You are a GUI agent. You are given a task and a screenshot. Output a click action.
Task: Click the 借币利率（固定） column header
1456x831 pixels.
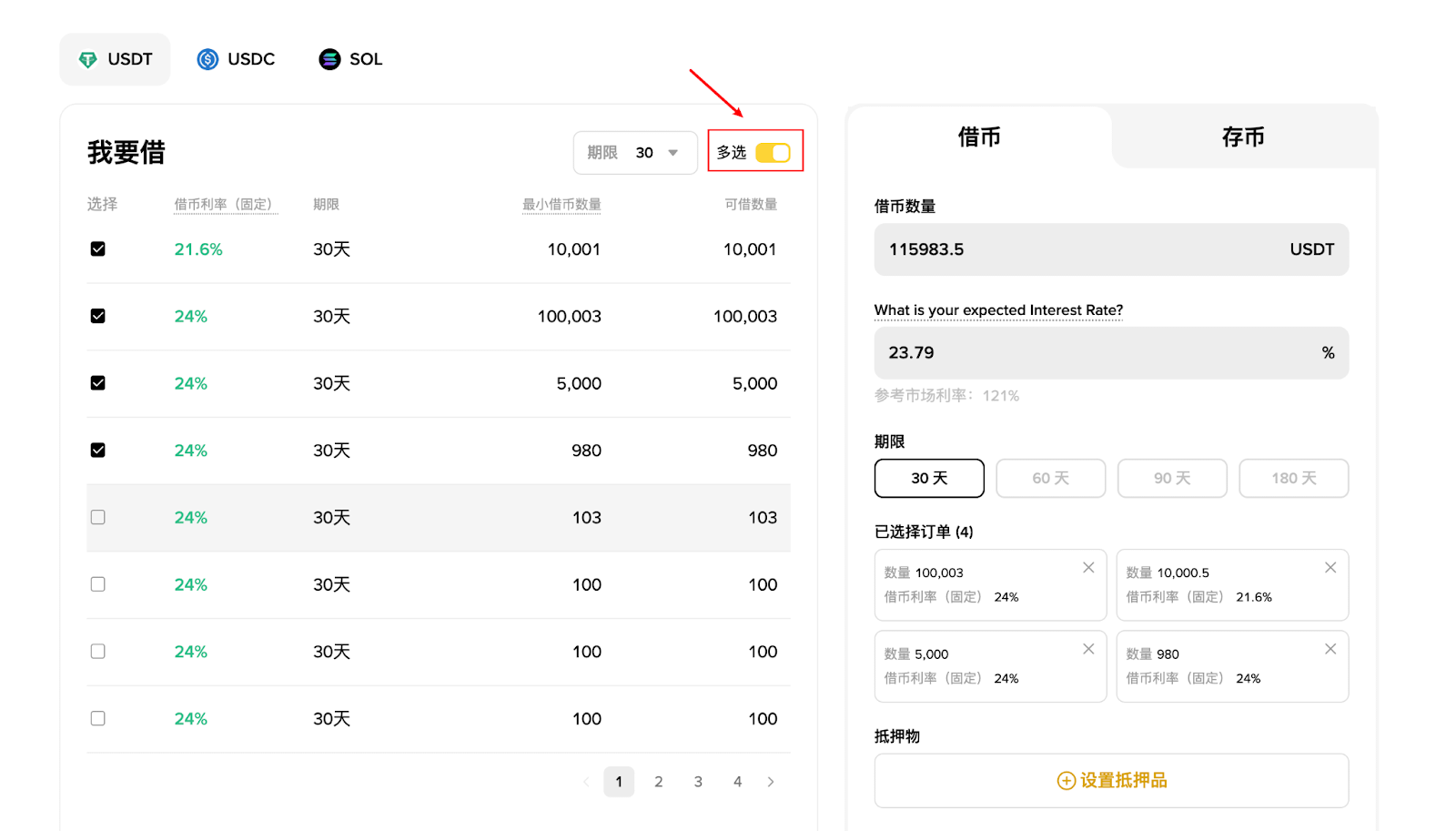coord(226,205)
